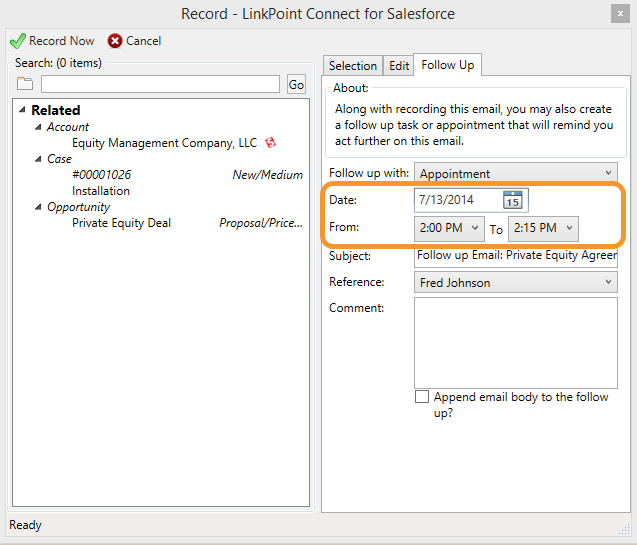Viewport: 637px width, 545px height.
Task: Open the Reference Fred Johnson dropdown
Action: pos(516,282)
